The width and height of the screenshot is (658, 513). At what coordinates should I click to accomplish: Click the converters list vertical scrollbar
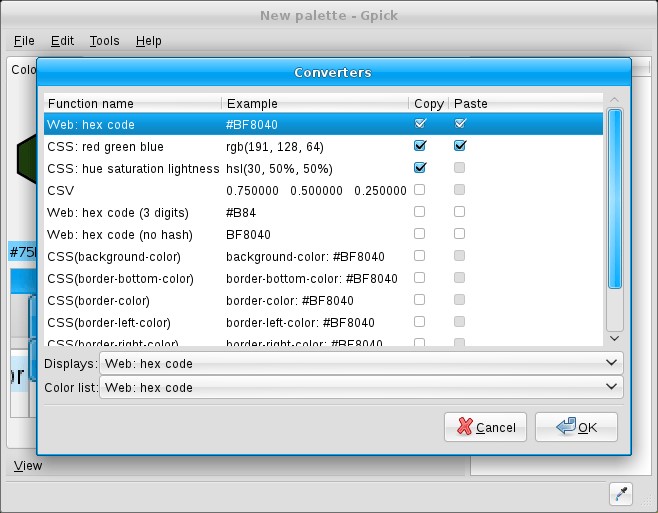click(615, 200)
